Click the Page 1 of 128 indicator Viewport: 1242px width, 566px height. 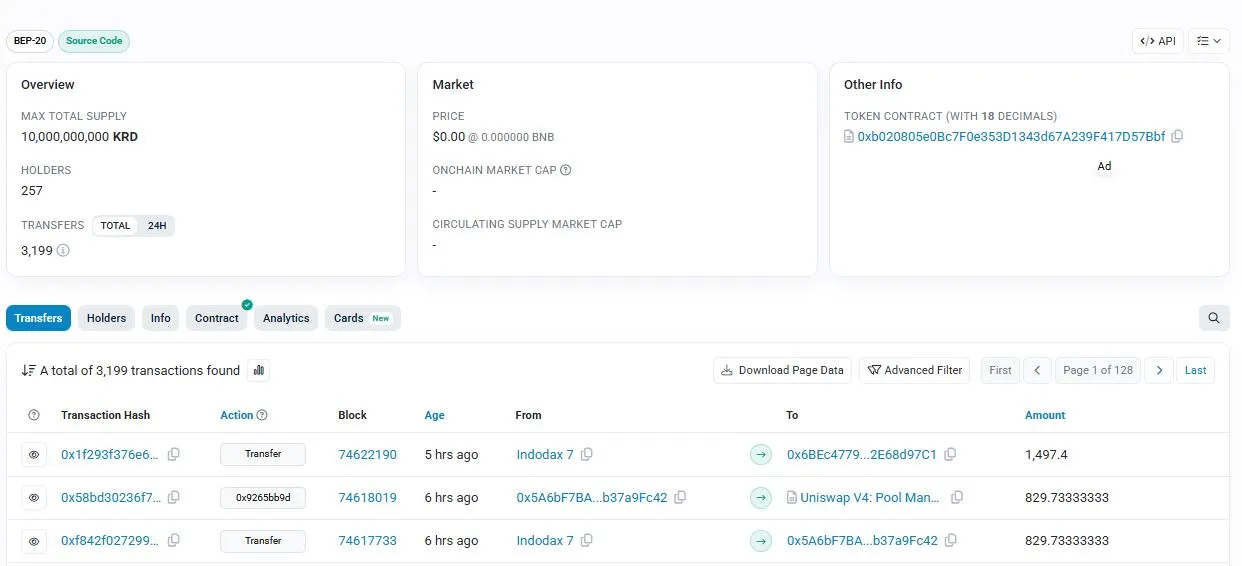pos(1098,370)
